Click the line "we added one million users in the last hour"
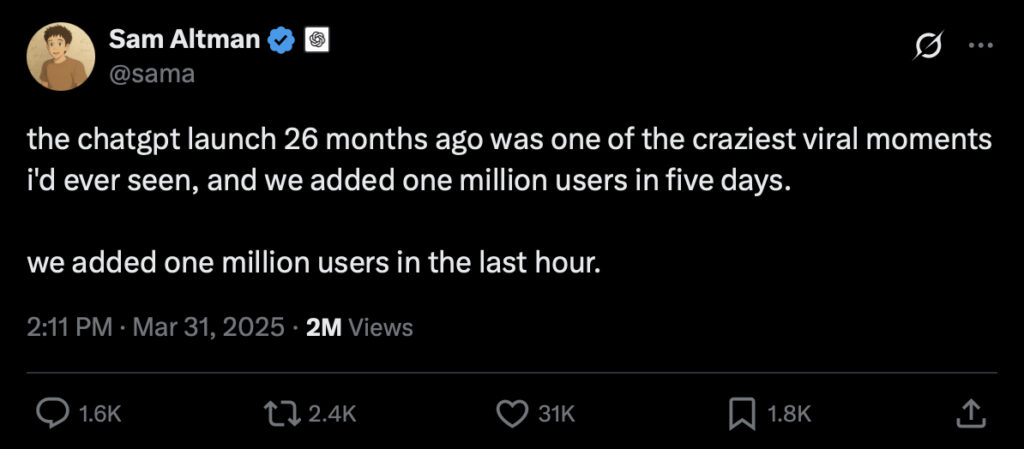Screen dimensions: 1024x449 314,265
